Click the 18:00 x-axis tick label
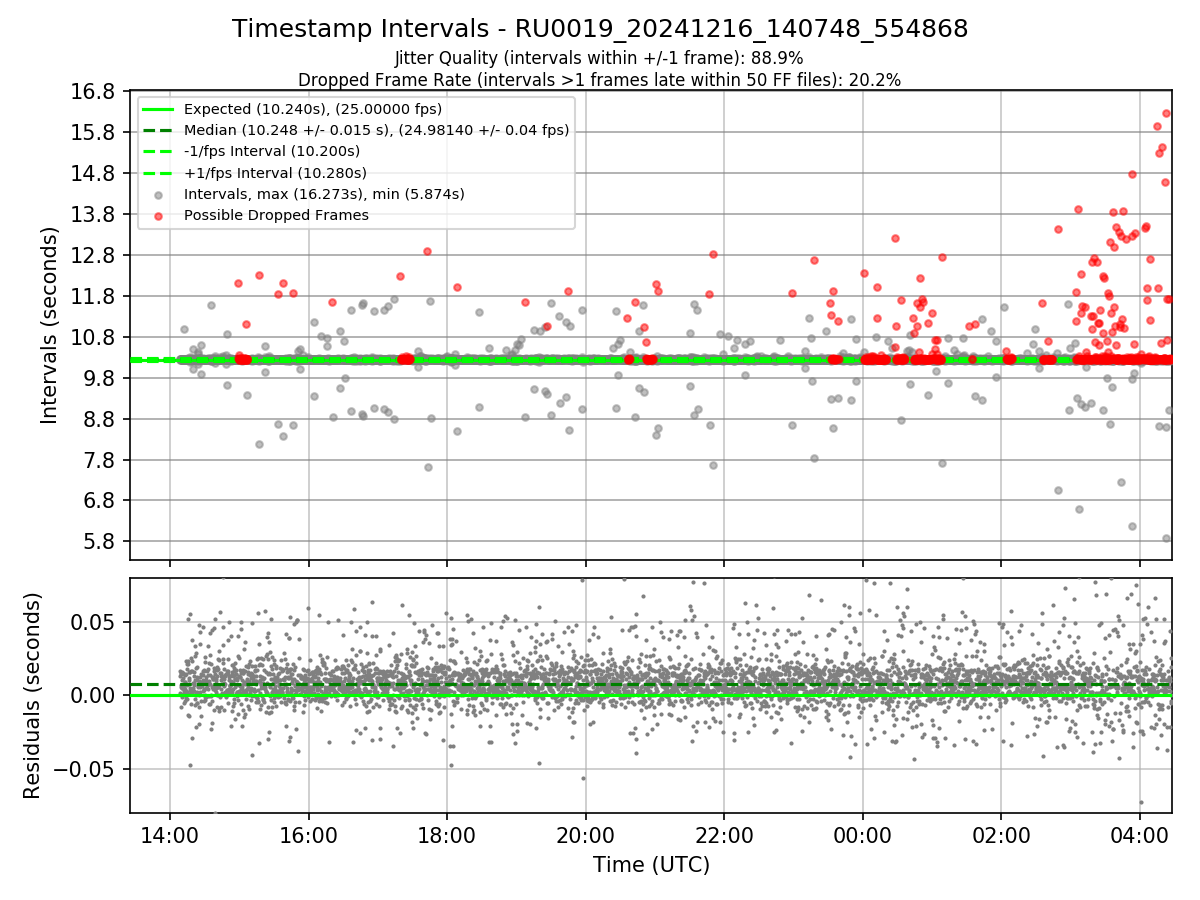Viewport: 1200px width, 900px height. coord(447,834)
